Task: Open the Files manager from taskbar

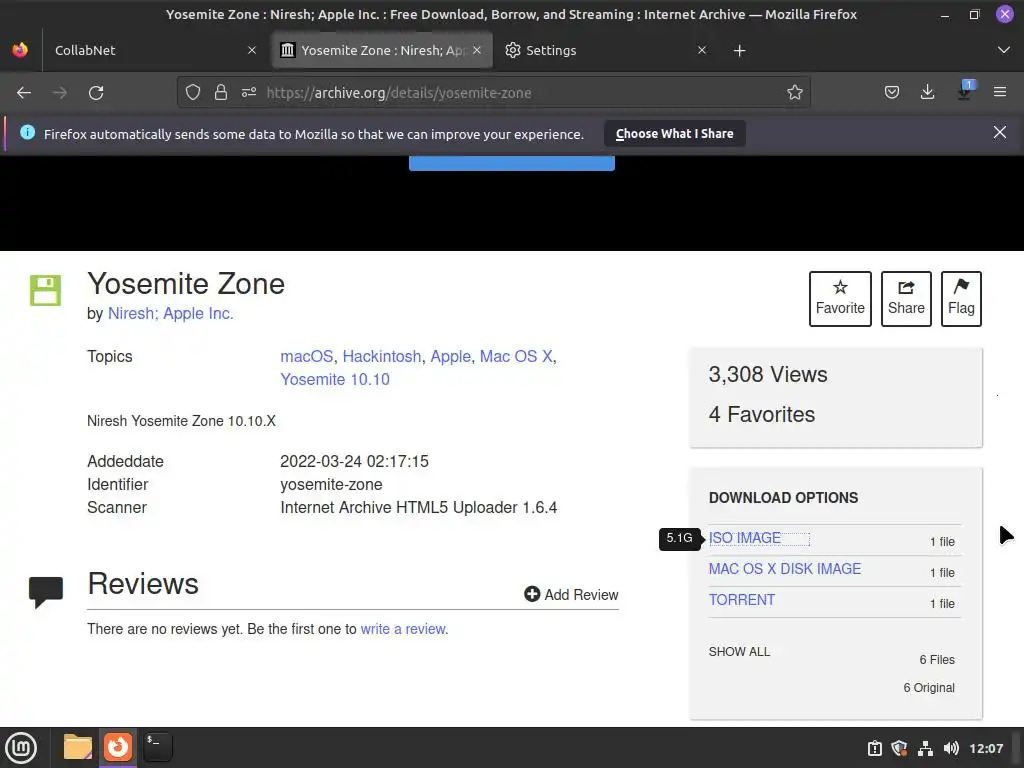Action: pyautogui.click(x=78, y=748)
